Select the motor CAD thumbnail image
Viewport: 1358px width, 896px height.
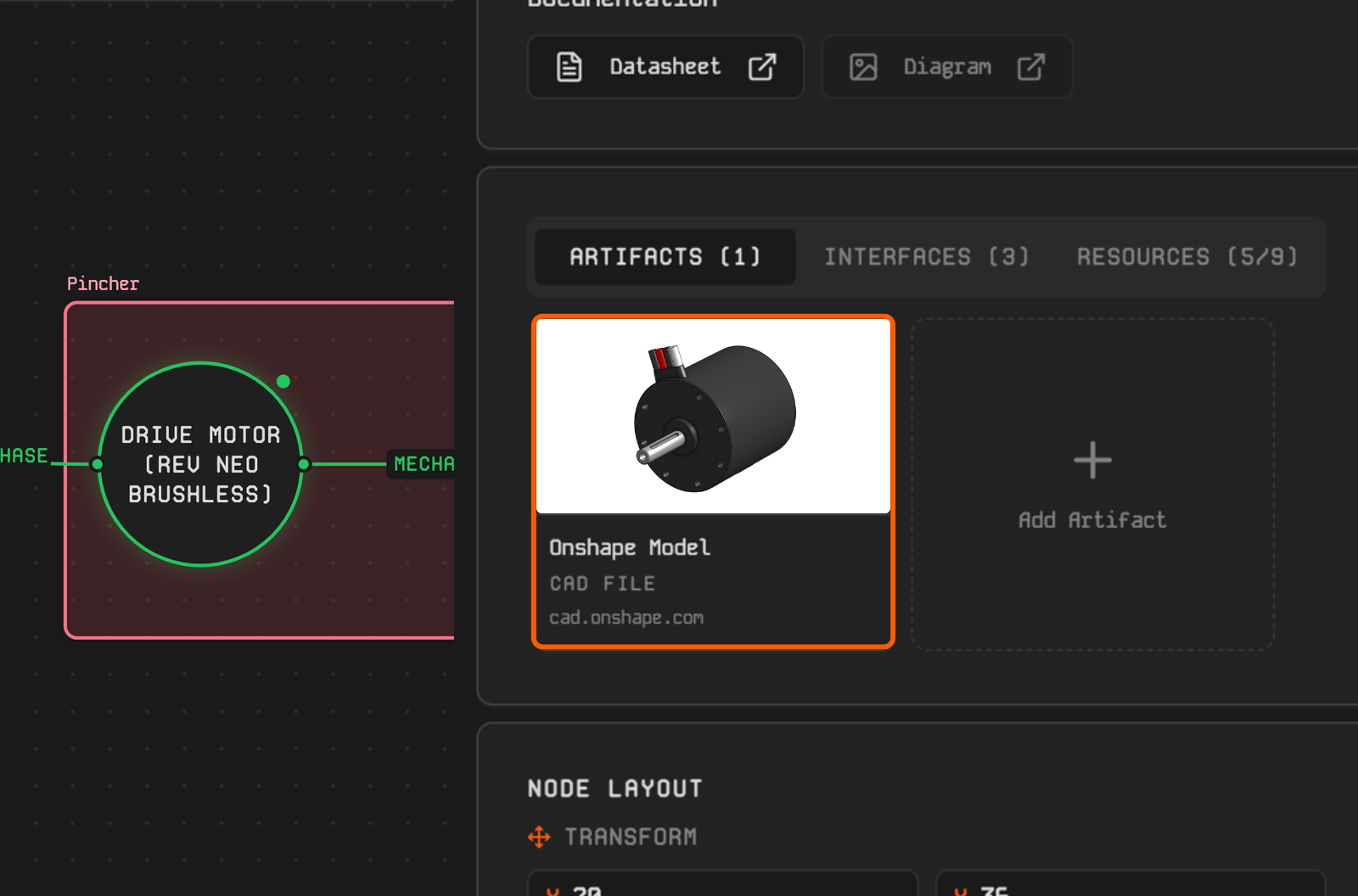click(713, 416)
